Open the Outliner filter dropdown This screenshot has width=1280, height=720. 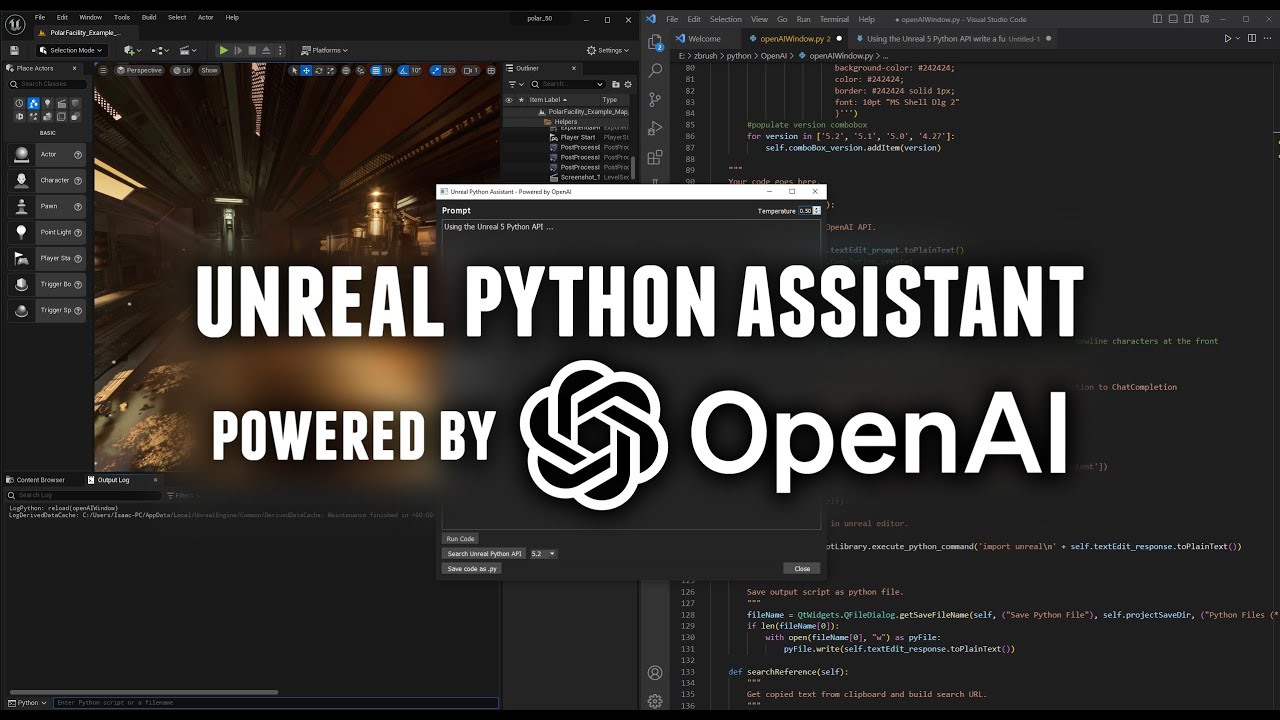pyautogui.click(x=515, y=84)
